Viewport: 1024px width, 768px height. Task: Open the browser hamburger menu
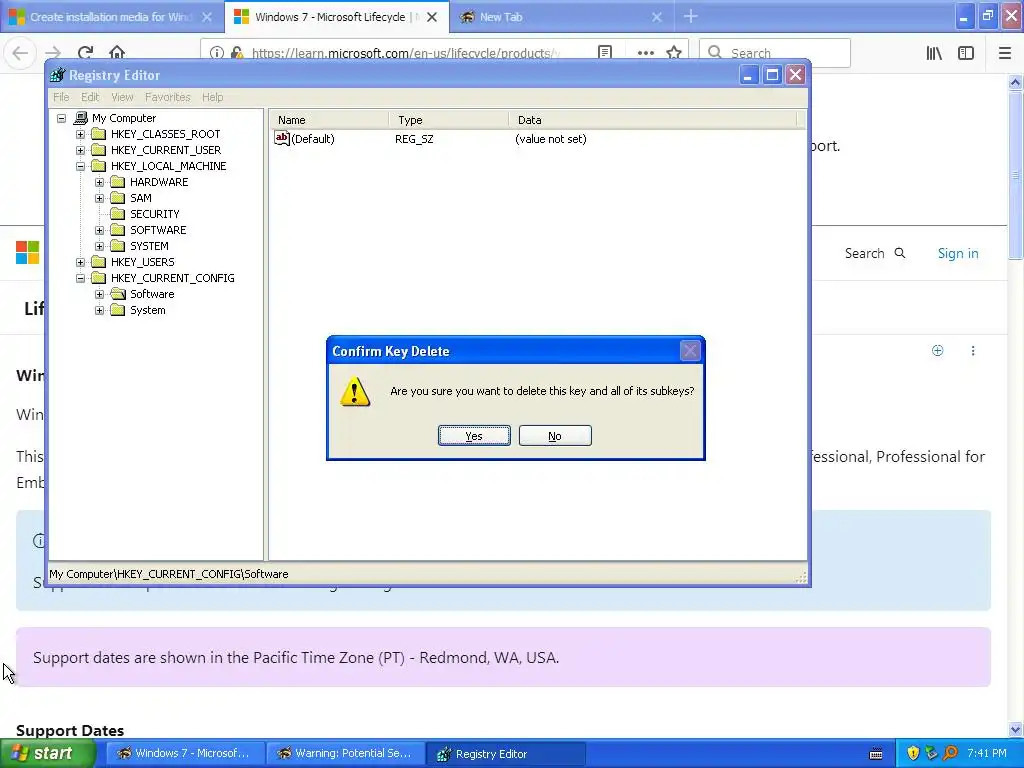point(1004,53)
